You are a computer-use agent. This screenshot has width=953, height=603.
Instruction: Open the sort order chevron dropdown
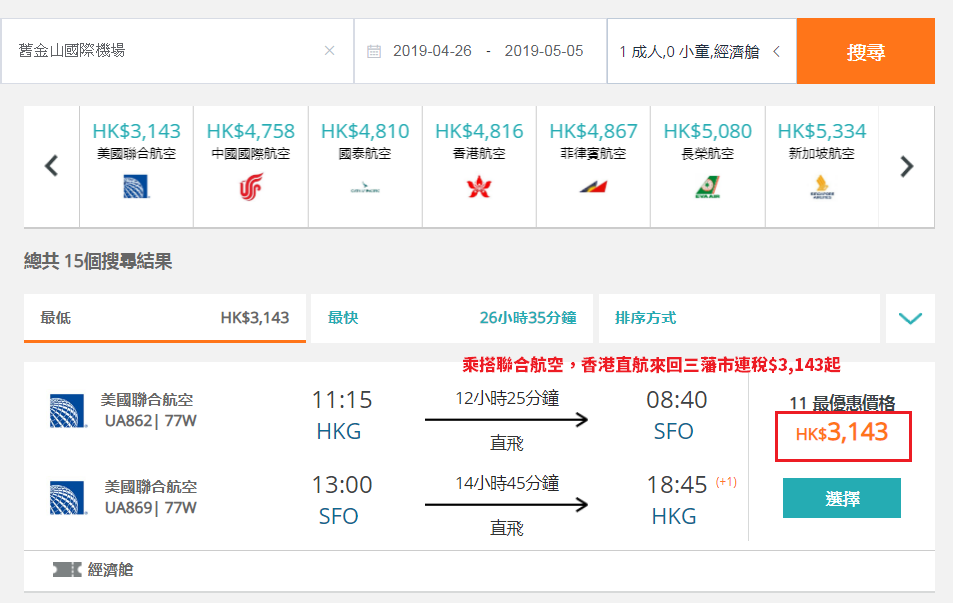click(x=910, y=319)
